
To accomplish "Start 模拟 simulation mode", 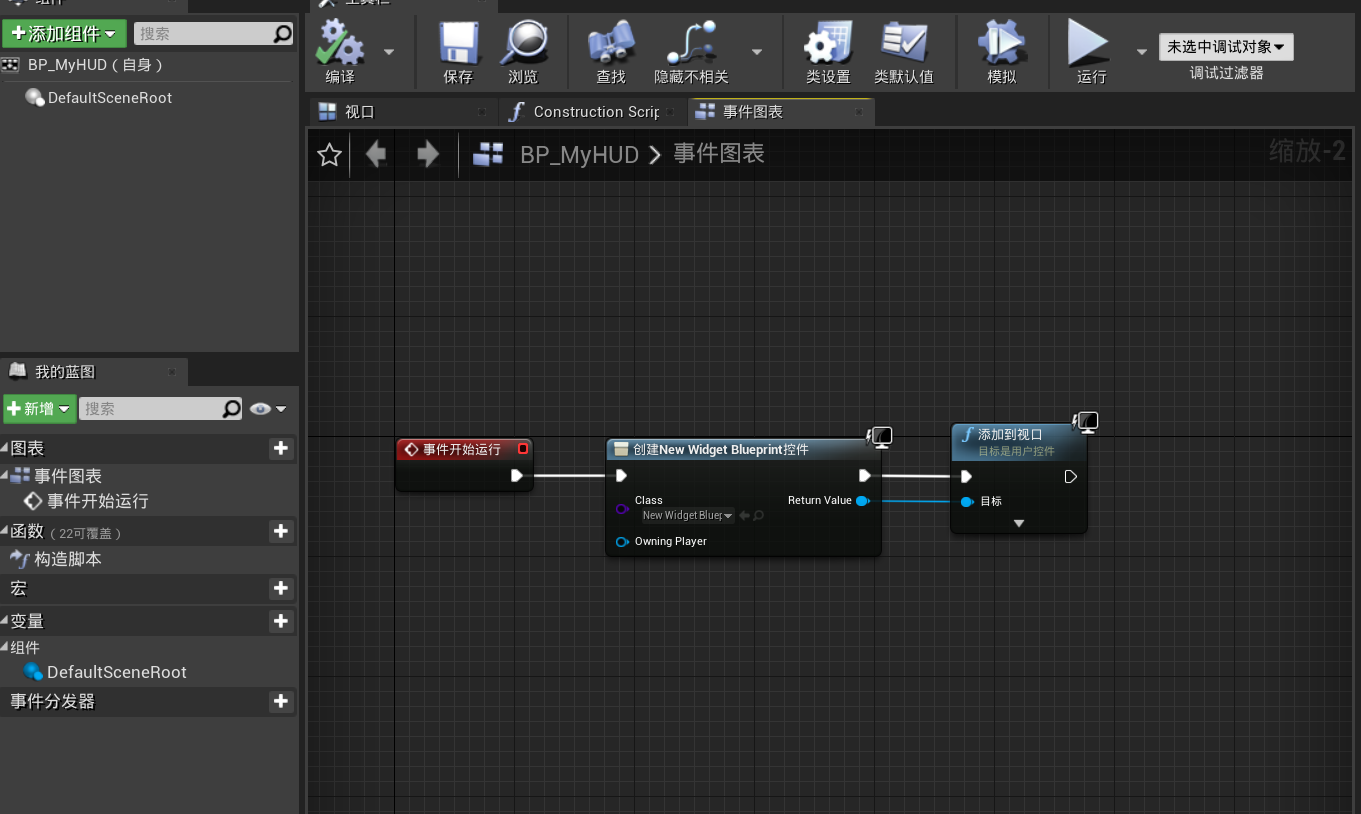I will tap(1001, 50).
